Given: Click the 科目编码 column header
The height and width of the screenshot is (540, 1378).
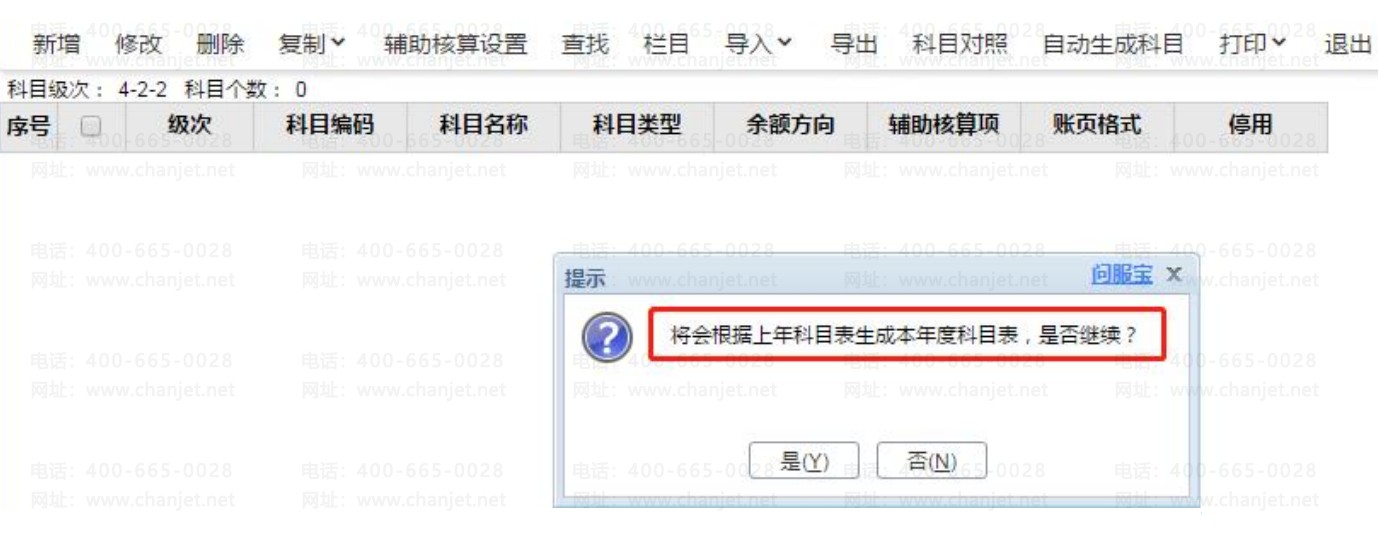Looking at the screenshot, I should coord(330,126).
